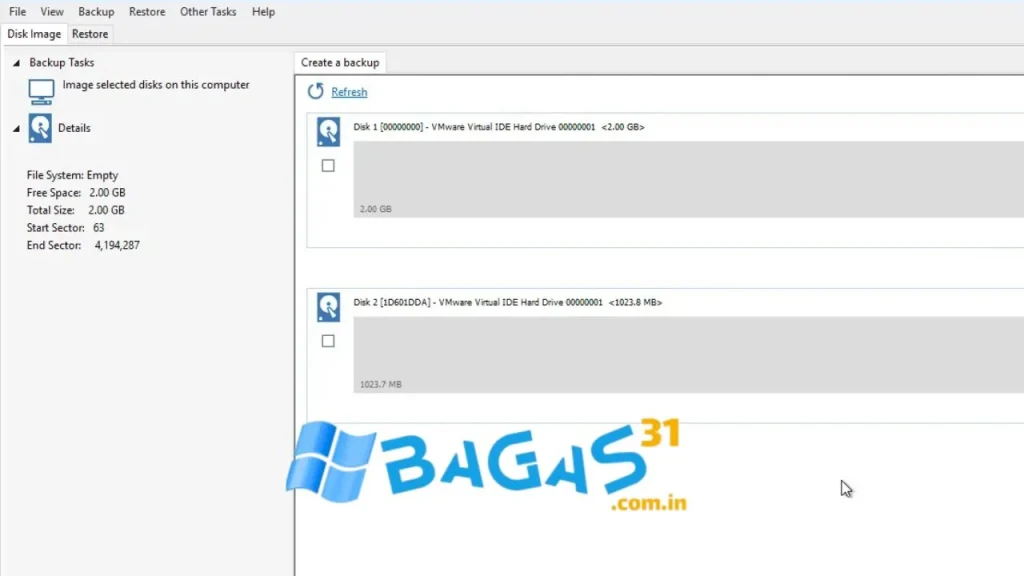Collapse the Details section
This screenshot has width=1024, height=576.
pyautogui.click(x=16, y=129)
